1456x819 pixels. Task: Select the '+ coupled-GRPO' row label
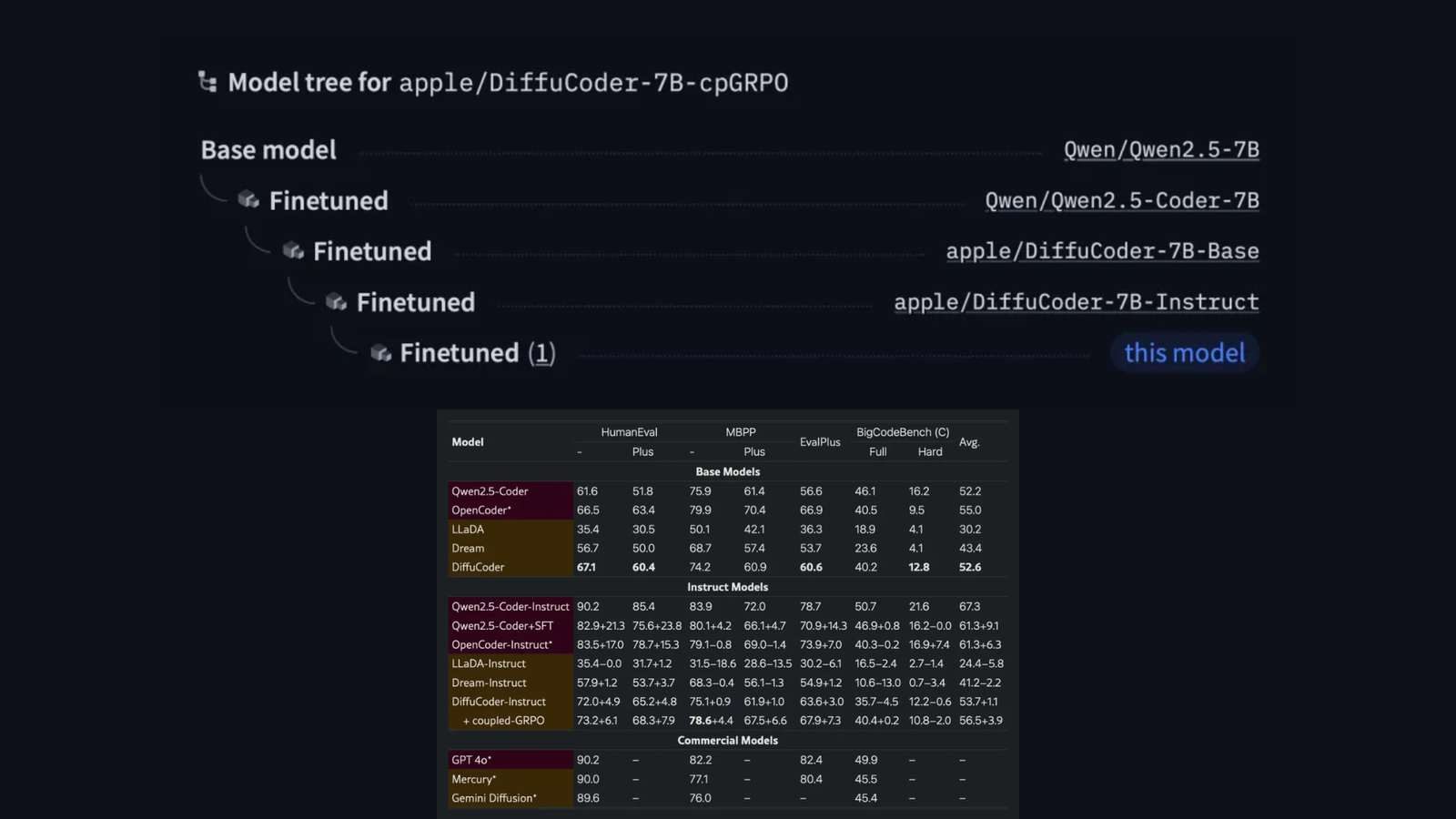[503, 721]
